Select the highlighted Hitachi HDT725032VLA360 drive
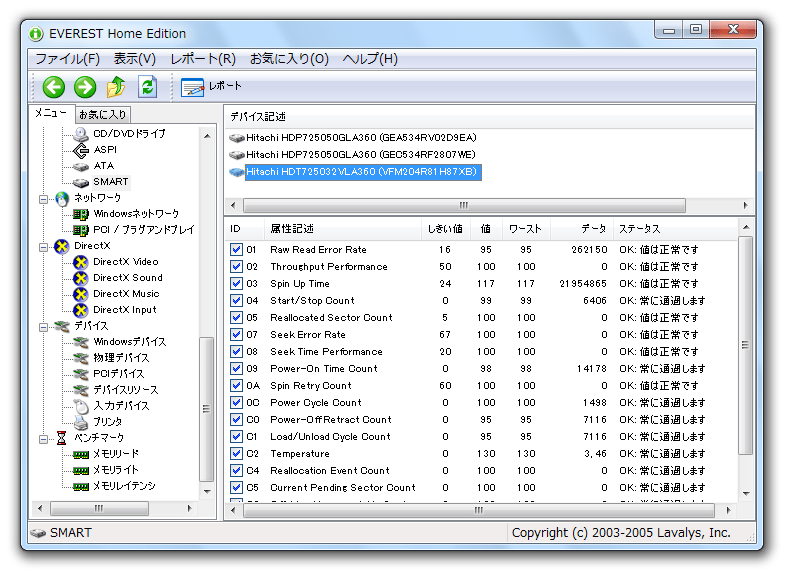The image size is (787, 573). click(x=355, y=172)
